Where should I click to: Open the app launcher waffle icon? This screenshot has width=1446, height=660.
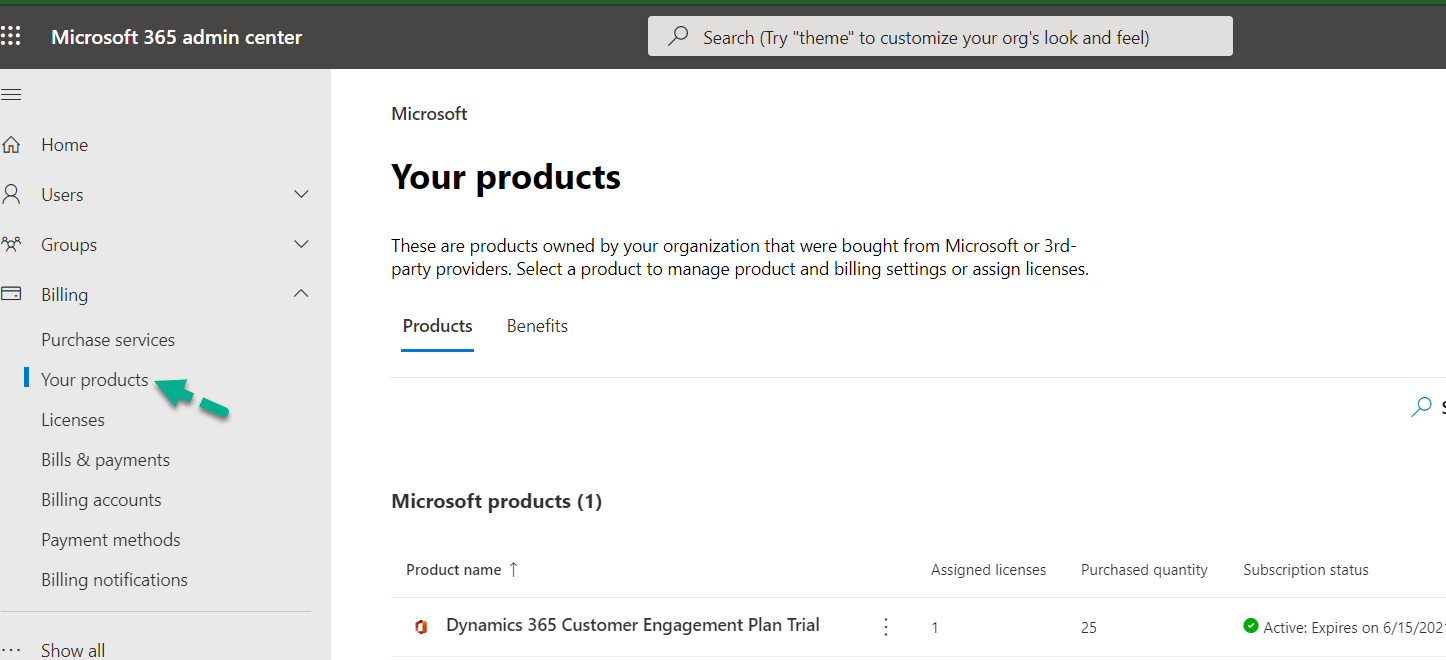11,37
